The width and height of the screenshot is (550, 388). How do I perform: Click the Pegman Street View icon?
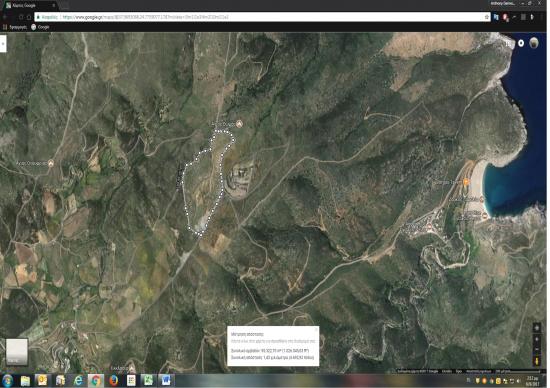point(537,361)
